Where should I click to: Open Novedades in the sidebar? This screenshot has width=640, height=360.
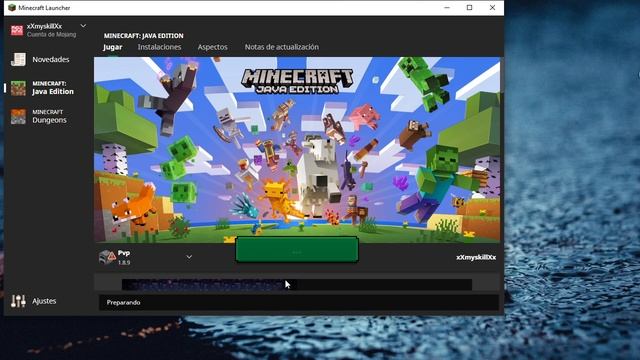tap(51, 60)
